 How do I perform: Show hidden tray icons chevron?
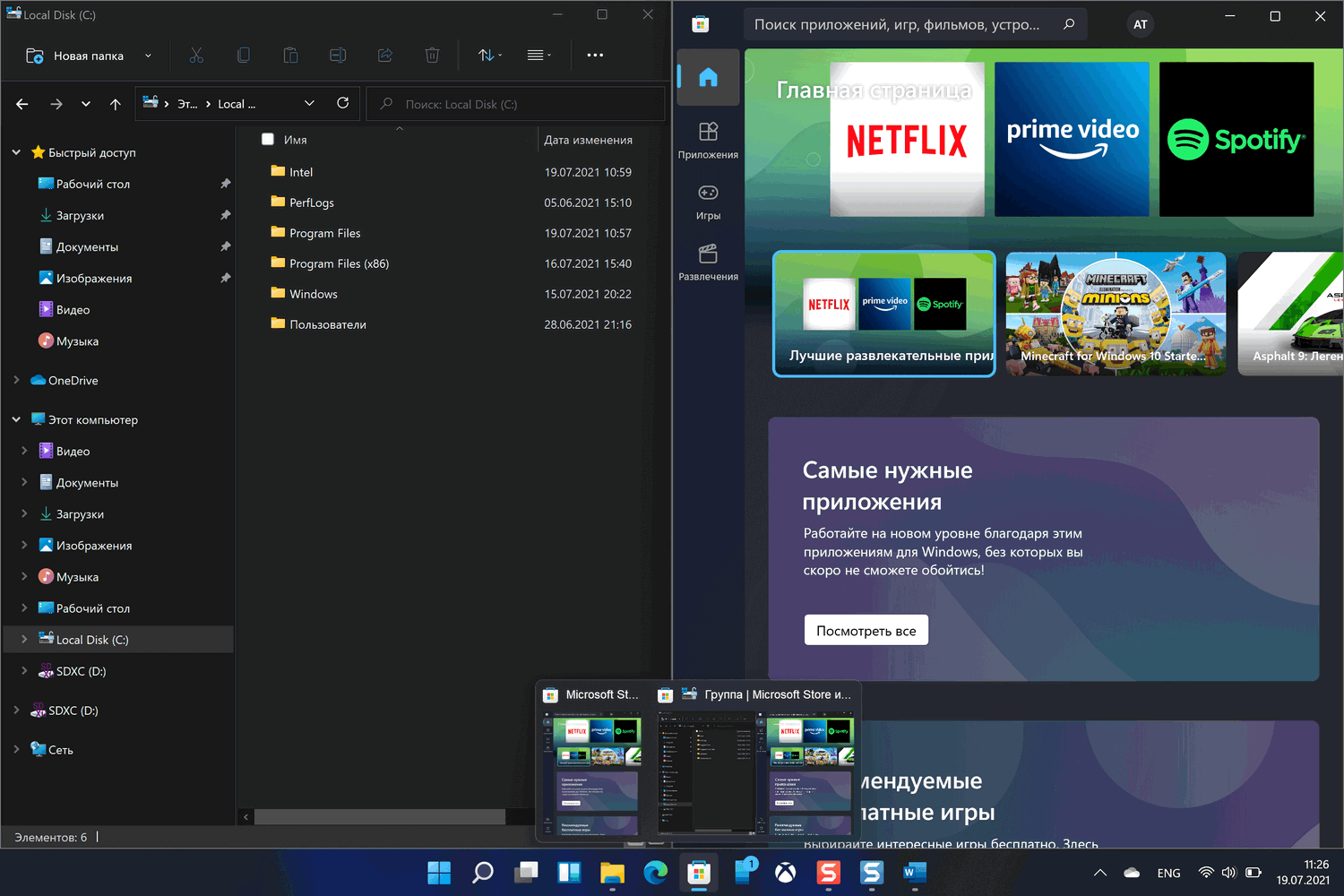(1100, 873)
